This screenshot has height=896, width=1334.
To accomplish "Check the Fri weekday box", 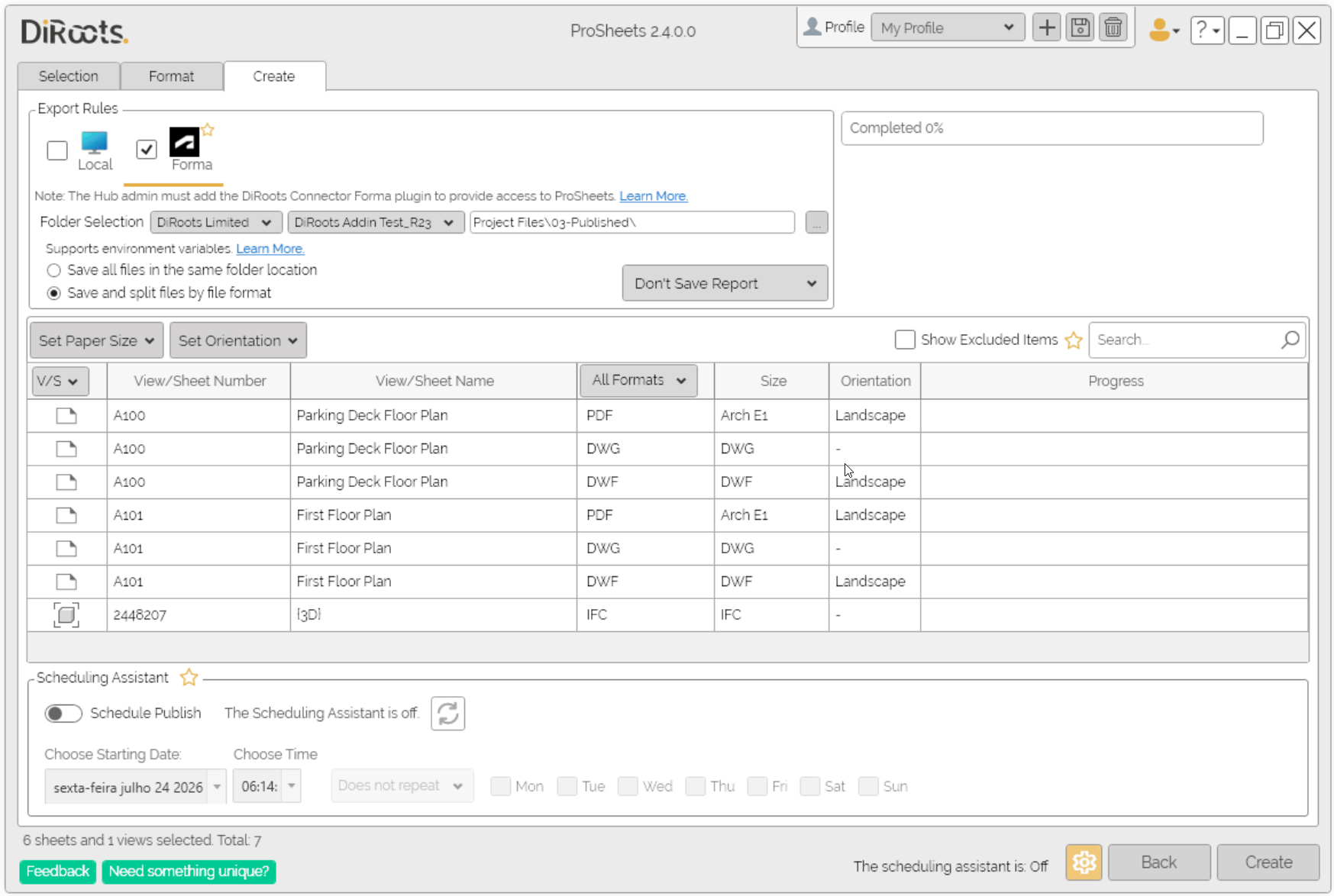I will tap(757, 786).
